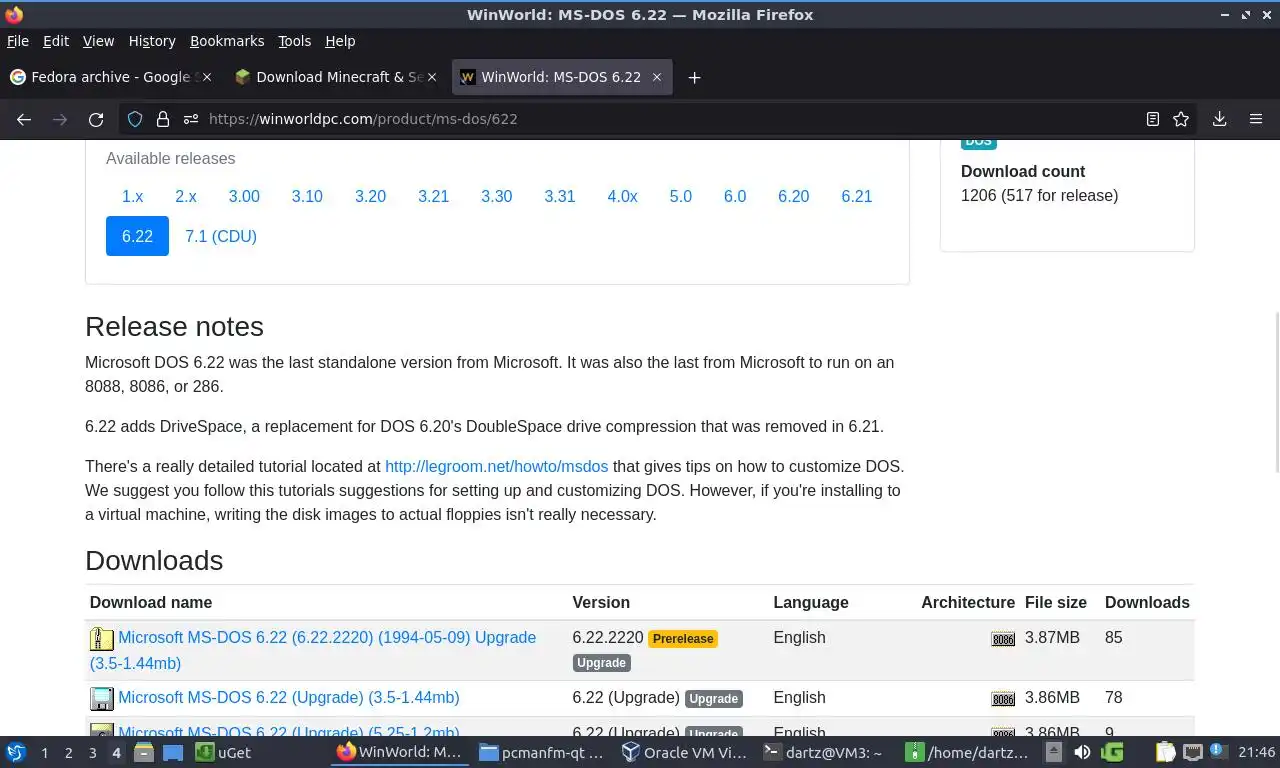Reload the current WinWorld page
Viewport: 1280px width, 768px height.
[96, 119]
